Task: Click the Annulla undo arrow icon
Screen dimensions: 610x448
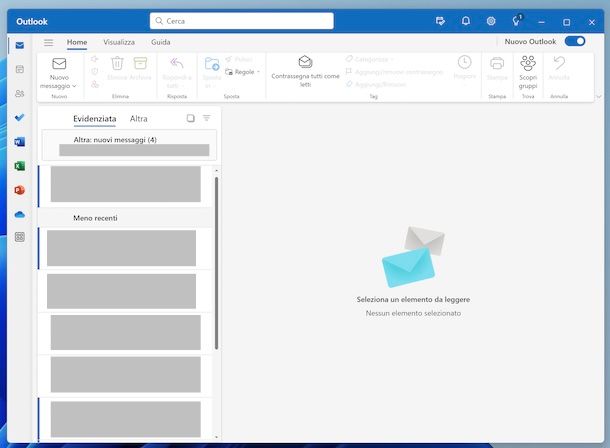Action: tap(559, 63)
